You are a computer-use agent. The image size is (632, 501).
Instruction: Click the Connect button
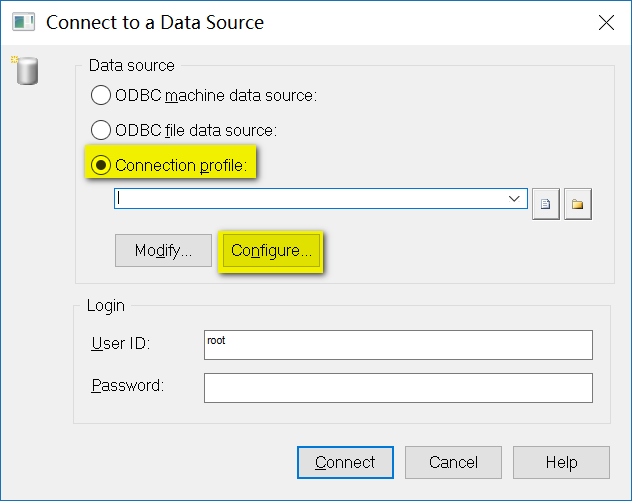[345, 462]
